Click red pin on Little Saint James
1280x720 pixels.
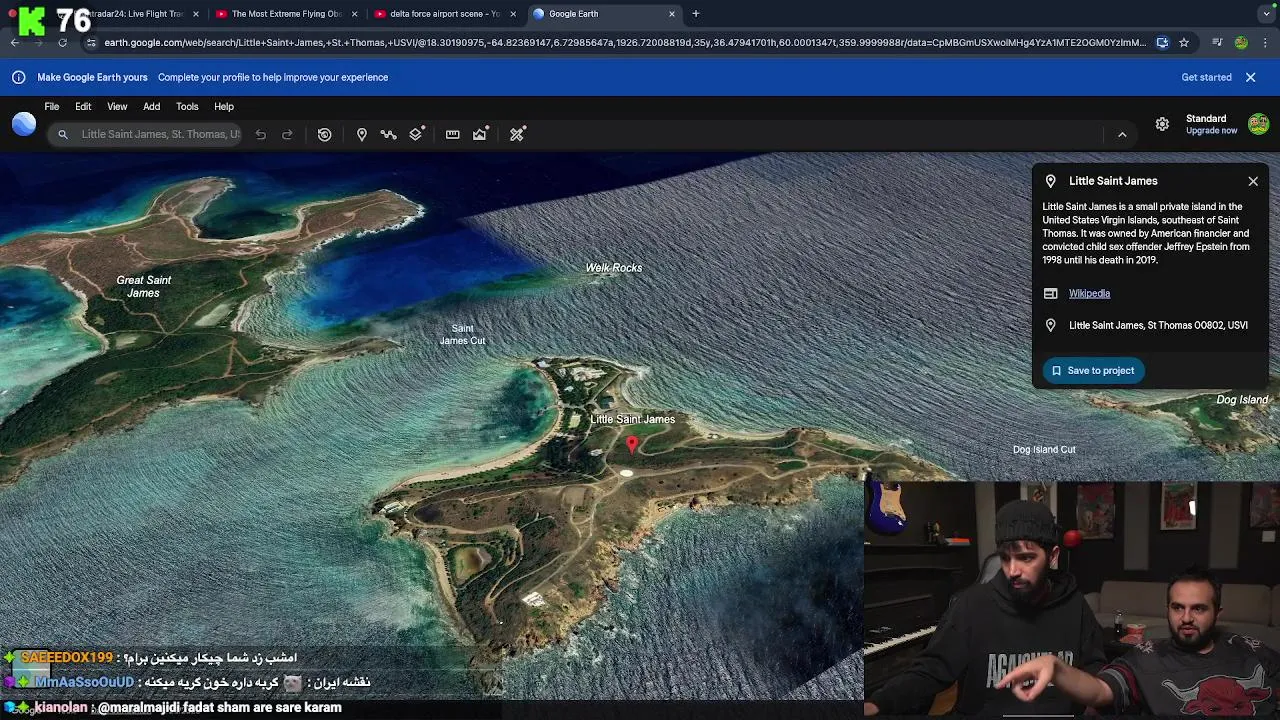[631, 444]
